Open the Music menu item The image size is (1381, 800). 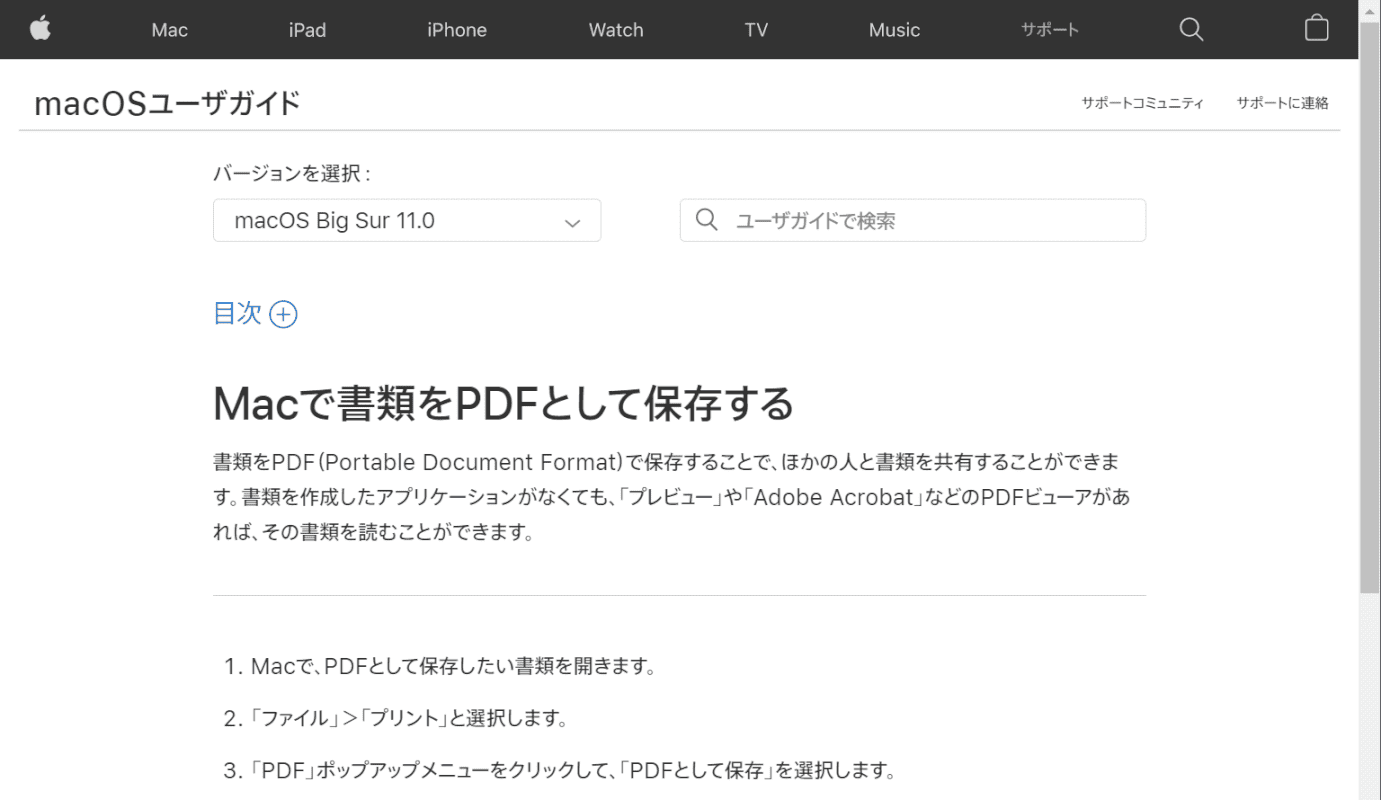point(894,30)
